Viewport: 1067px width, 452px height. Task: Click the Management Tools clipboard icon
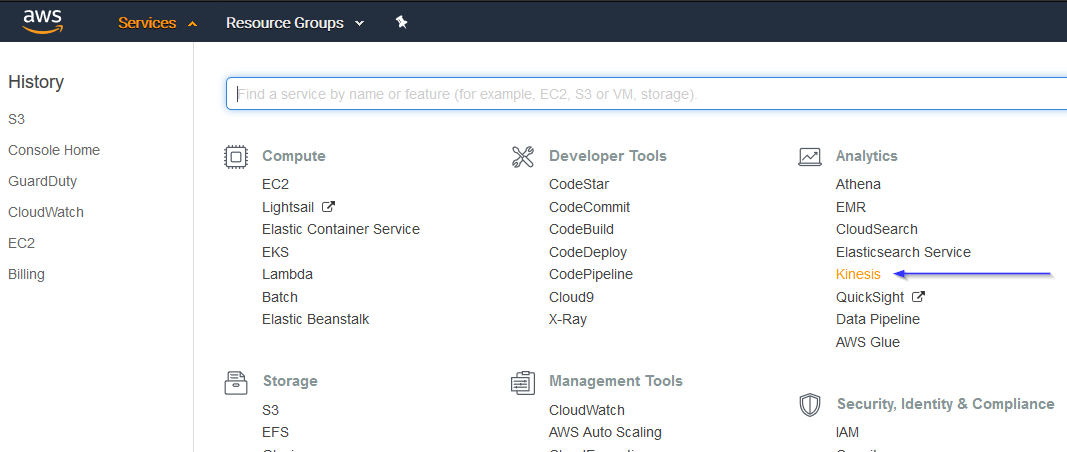(523, 382)
